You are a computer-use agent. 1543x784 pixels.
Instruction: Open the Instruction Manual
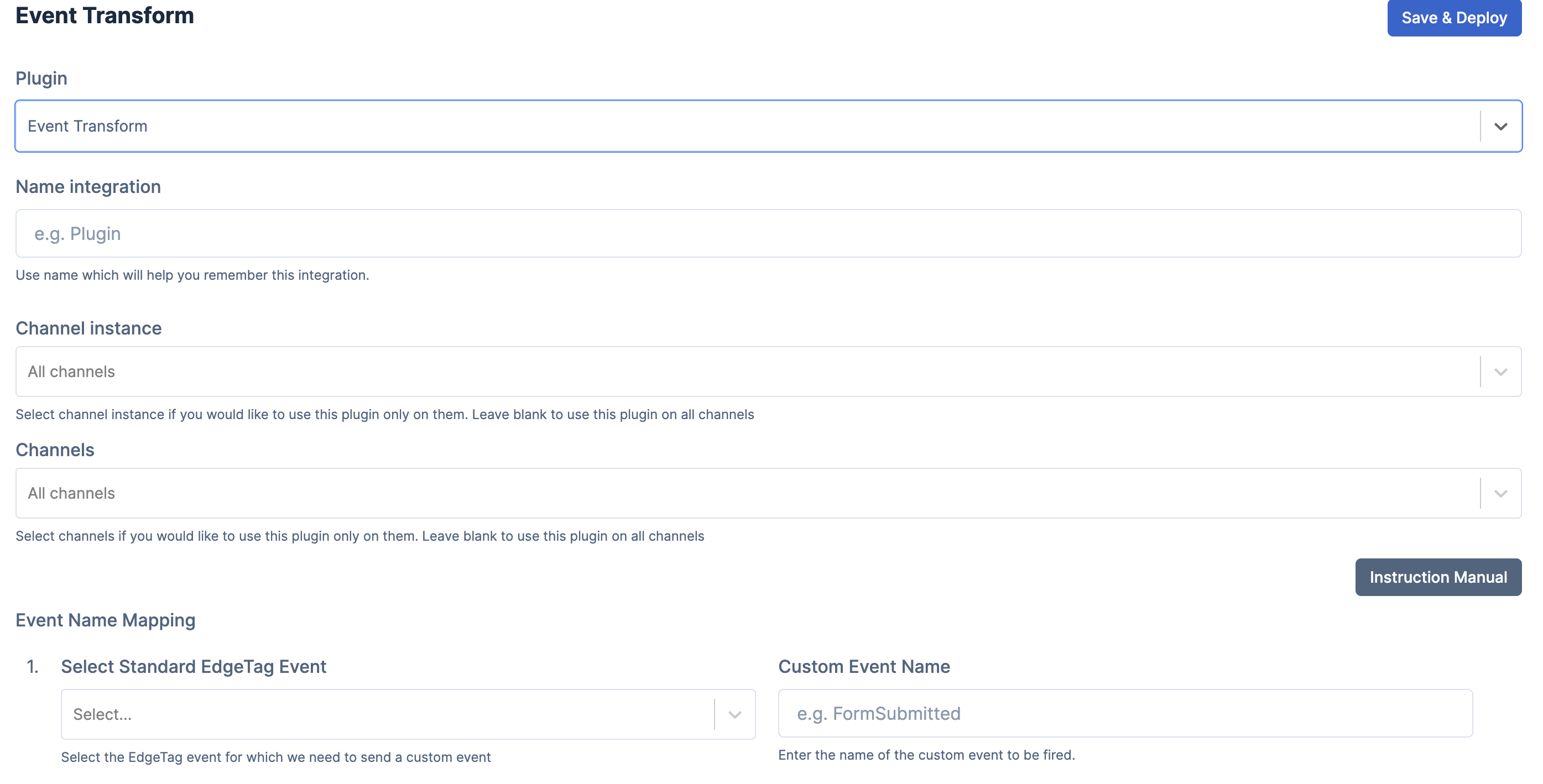click(x=1437, y=577)
